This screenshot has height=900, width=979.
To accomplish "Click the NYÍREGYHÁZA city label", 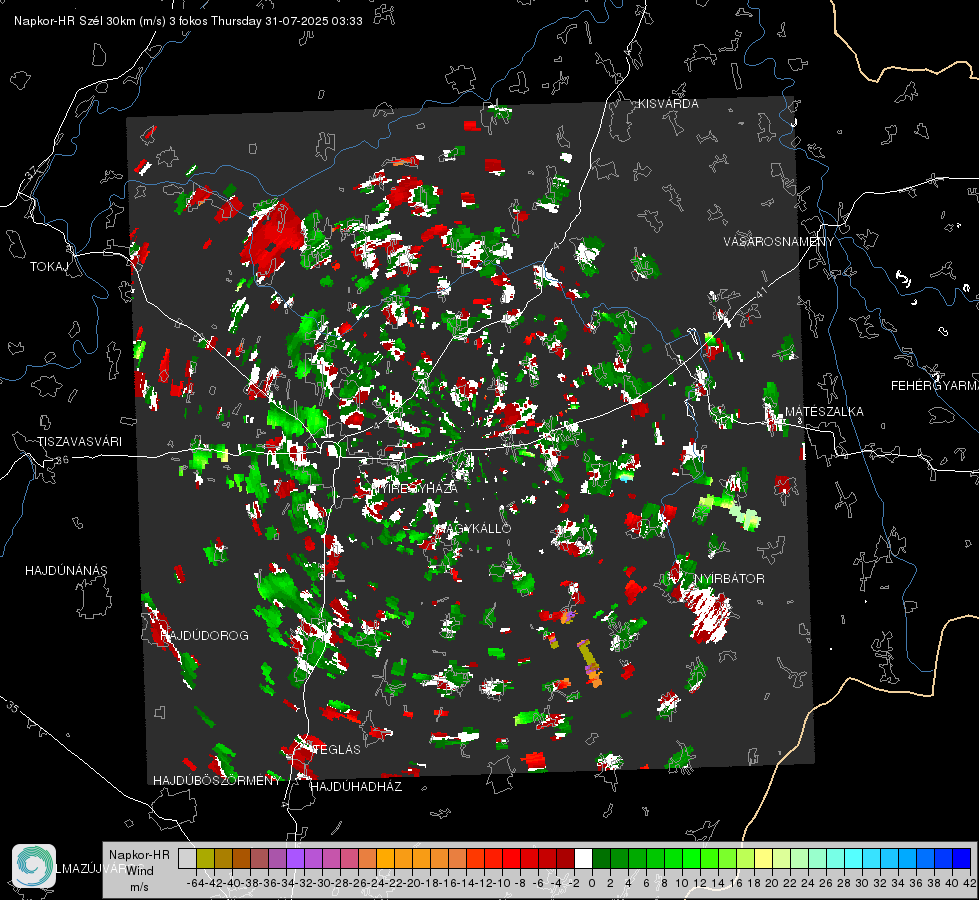I will tap(414, 488).
